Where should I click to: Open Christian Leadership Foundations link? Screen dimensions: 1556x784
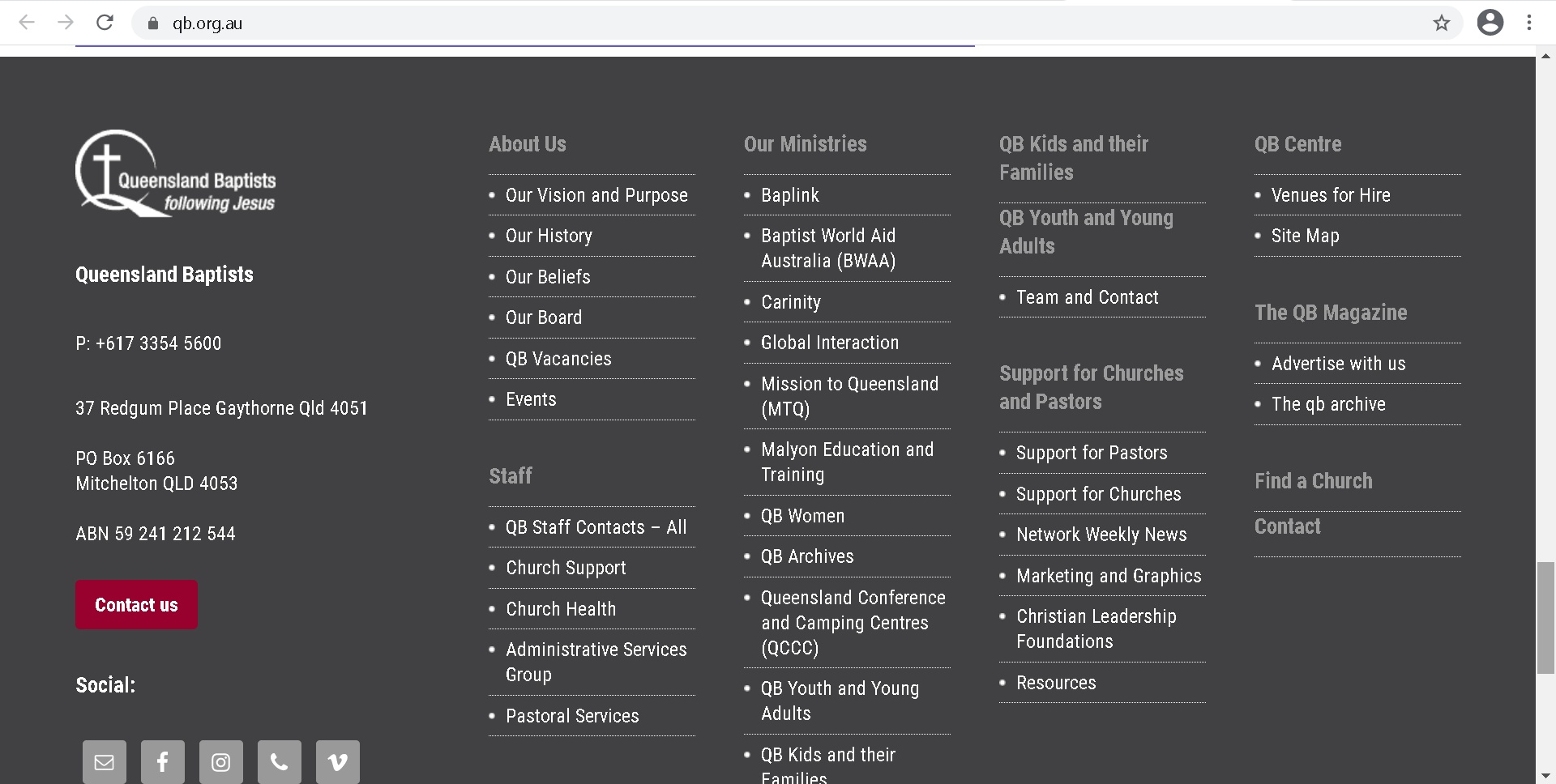[x=1096, y=628]
